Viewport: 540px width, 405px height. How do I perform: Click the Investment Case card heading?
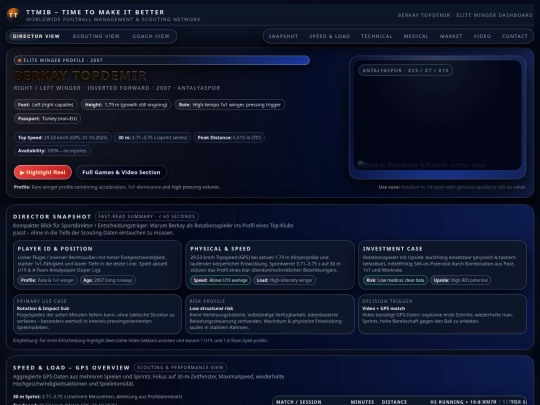(x=393, y=249)
